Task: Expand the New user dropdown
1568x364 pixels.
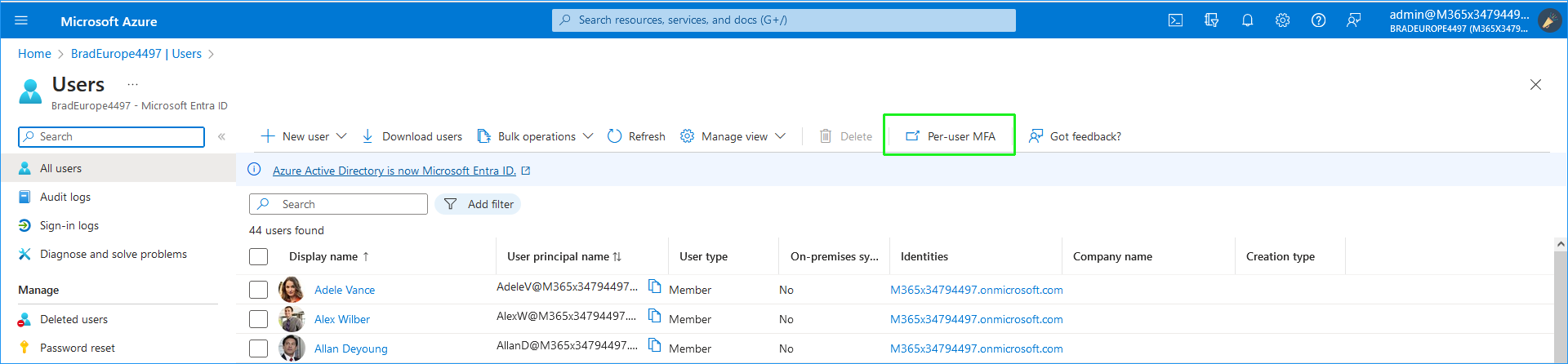Action: click(341, 136)
